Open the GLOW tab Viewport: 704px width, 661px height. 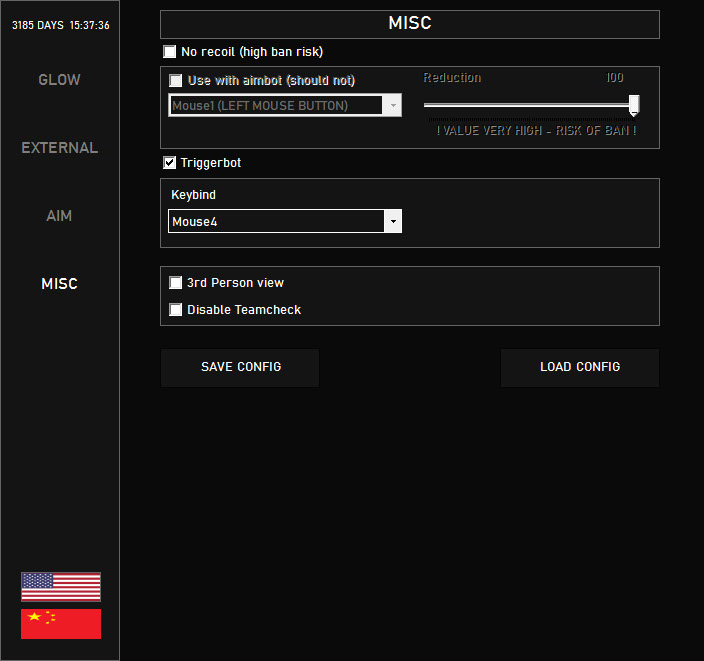(x=59, y=80)
